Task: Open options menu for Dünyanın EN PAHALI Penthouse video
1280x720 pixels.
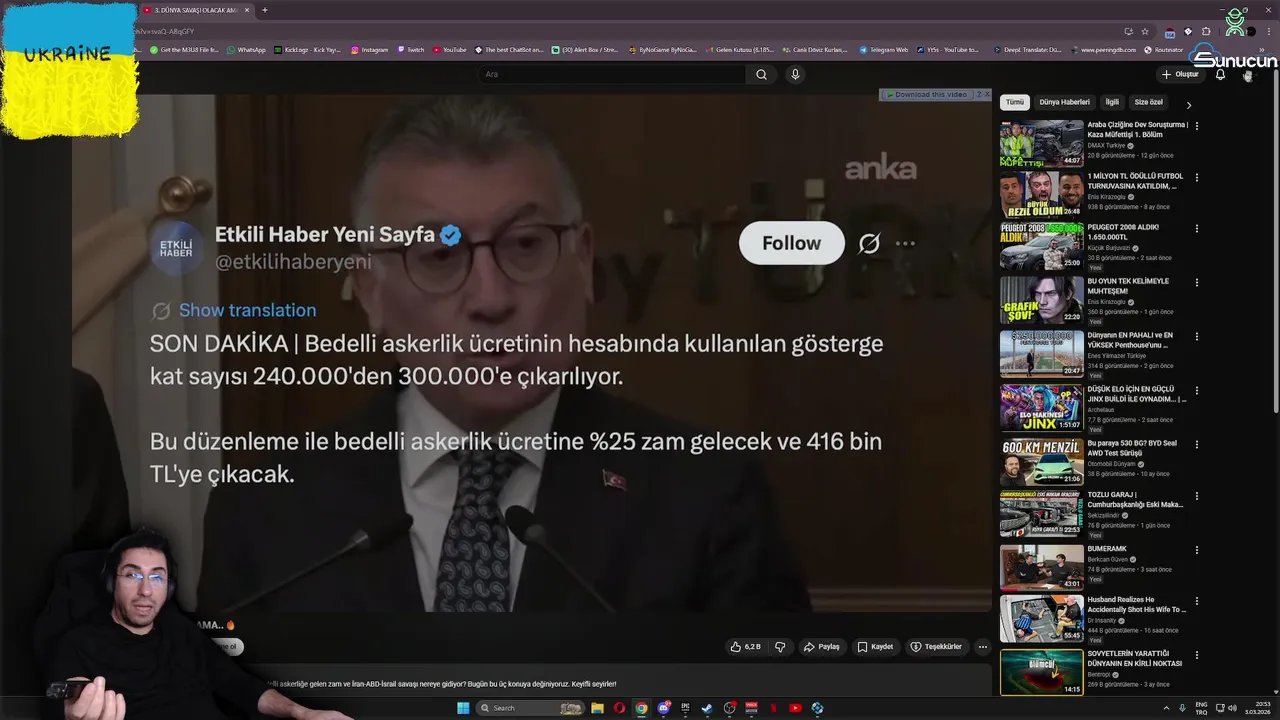Action: pos(1196,336)
